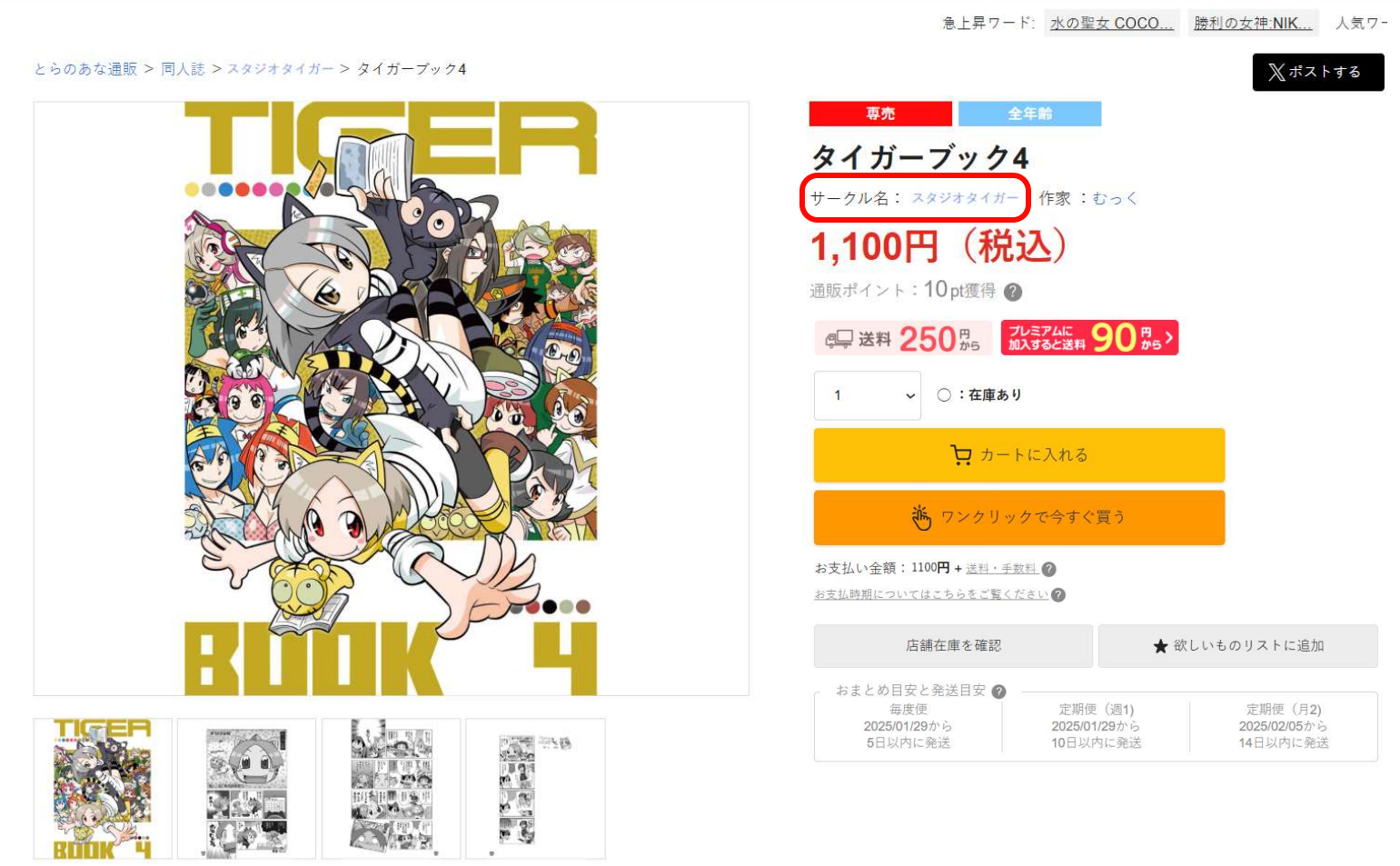Open author むっく link
This screenshot has height=866, width=1400.
pyautogui.click(x=1115, y=198)
